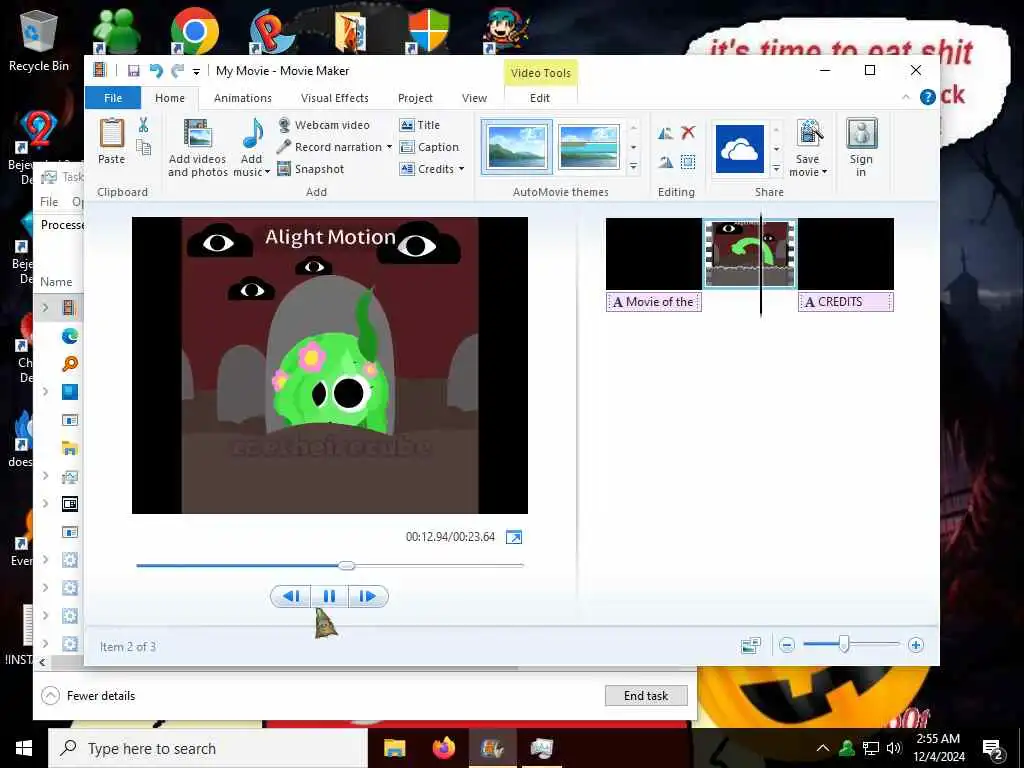Select the Movie of the title caption
Viewport: 1024px width, 768px height.
pyautogui.click(x=654, y=302)
